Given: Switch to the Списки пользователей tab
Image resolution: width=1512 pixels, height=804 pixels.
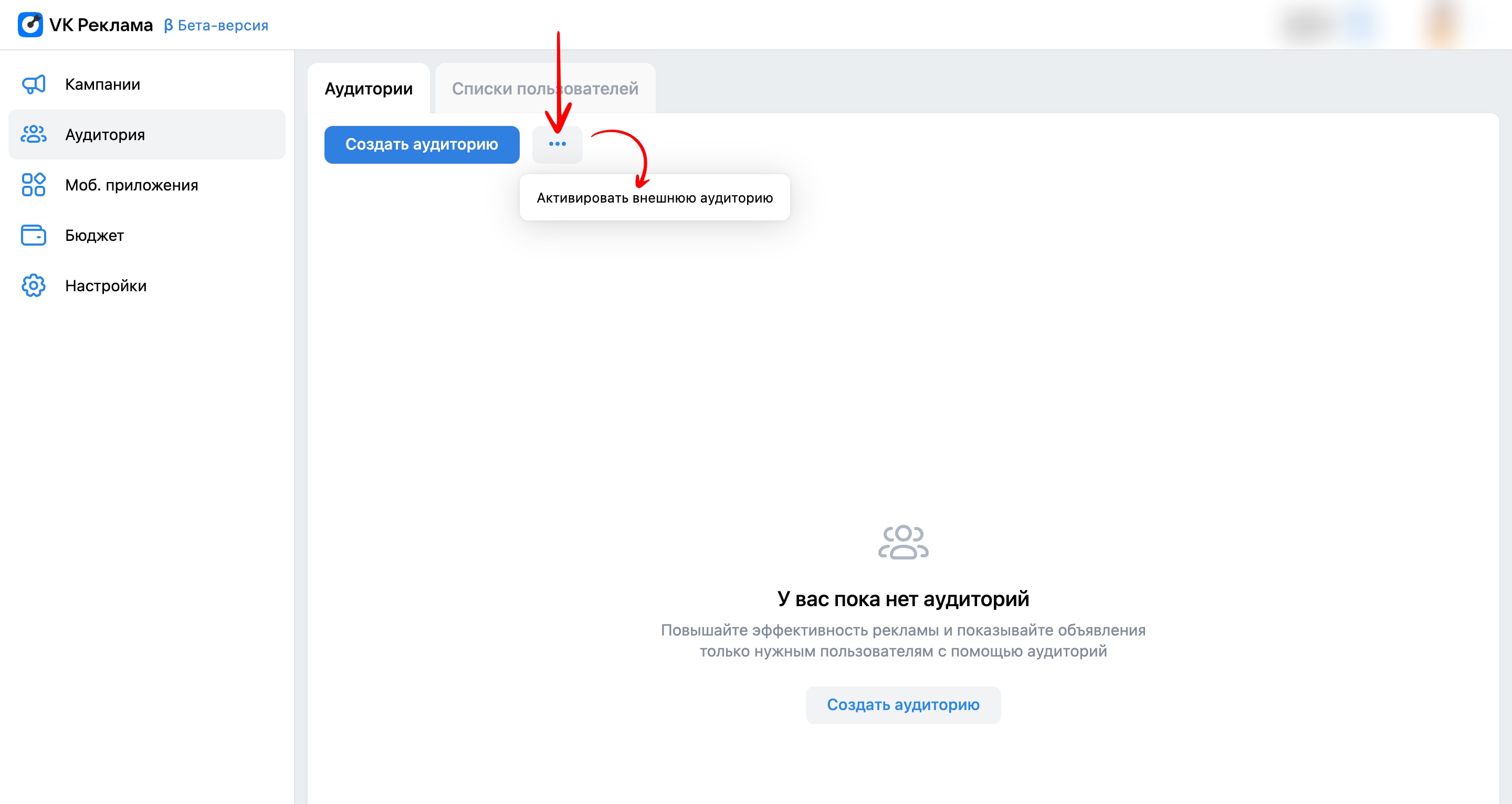Looking at the screenshot, I should click(x=545, y=89).
